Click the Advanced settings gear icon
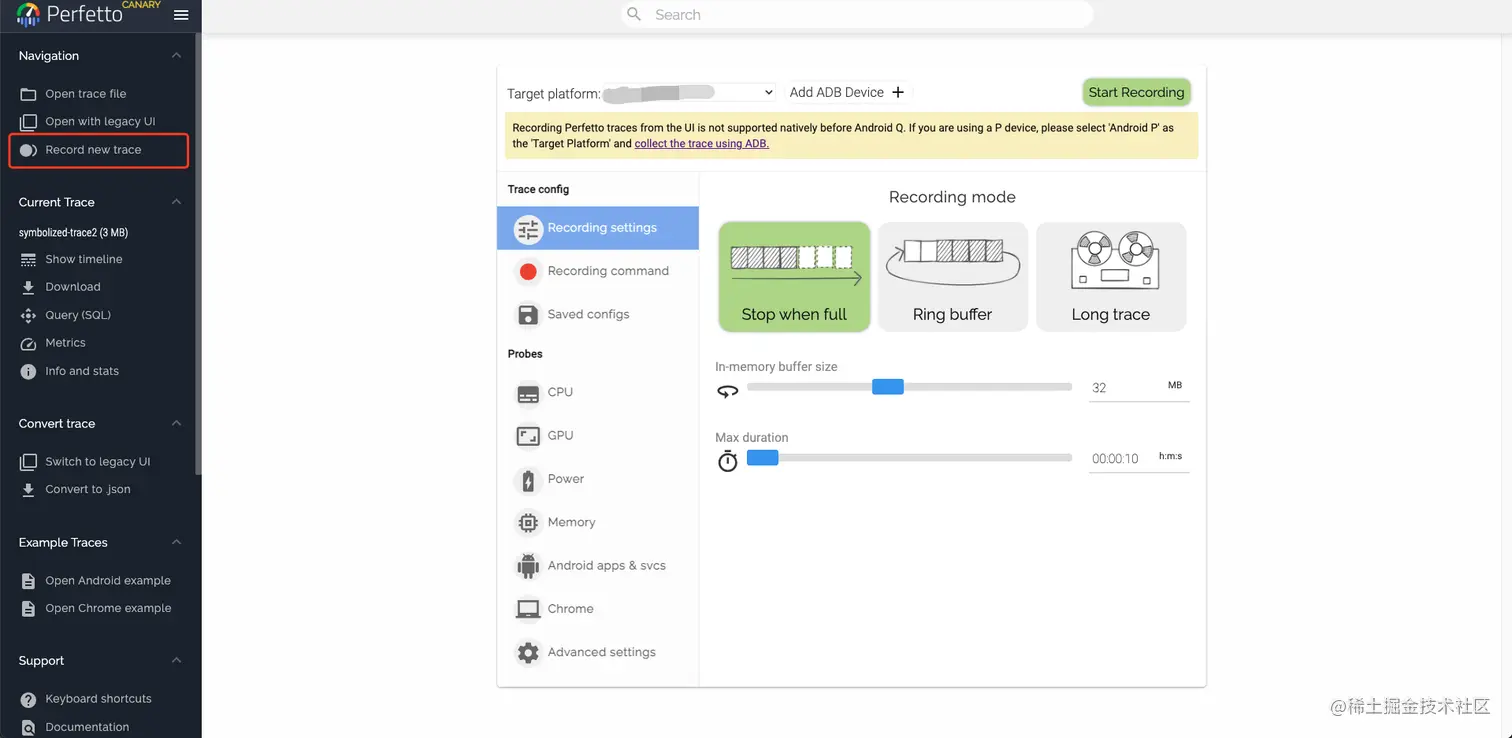 tap(528, 653)
